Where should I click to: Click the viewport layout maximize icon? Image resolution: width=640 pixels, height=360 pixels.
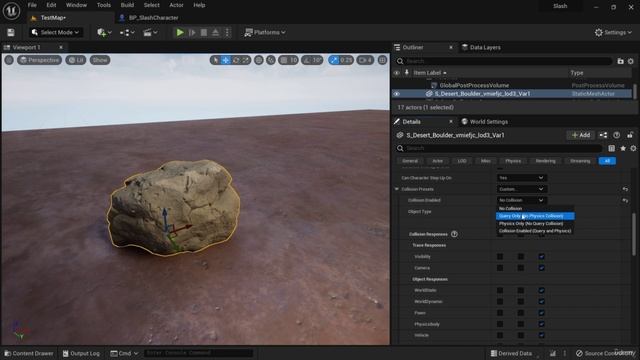click(382, 60)
